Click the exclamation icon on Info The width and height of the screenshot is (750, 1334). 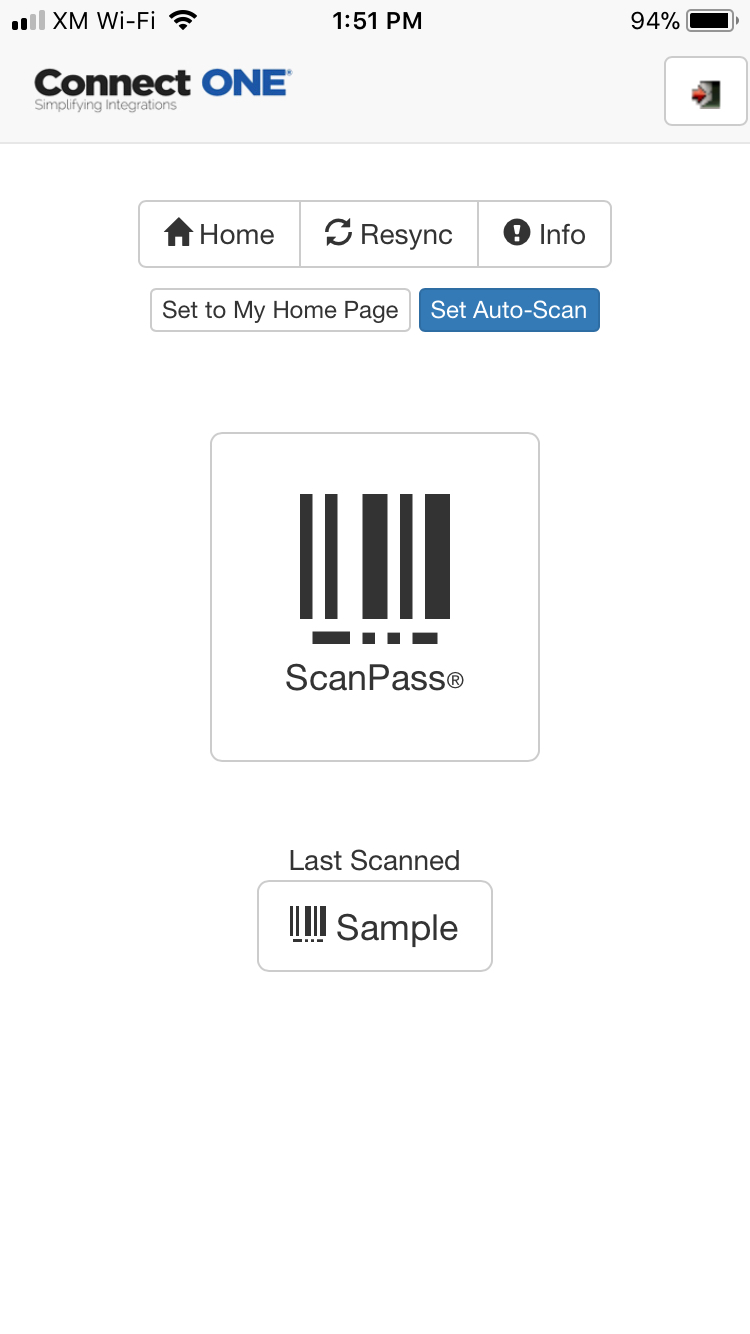[516, 233]
